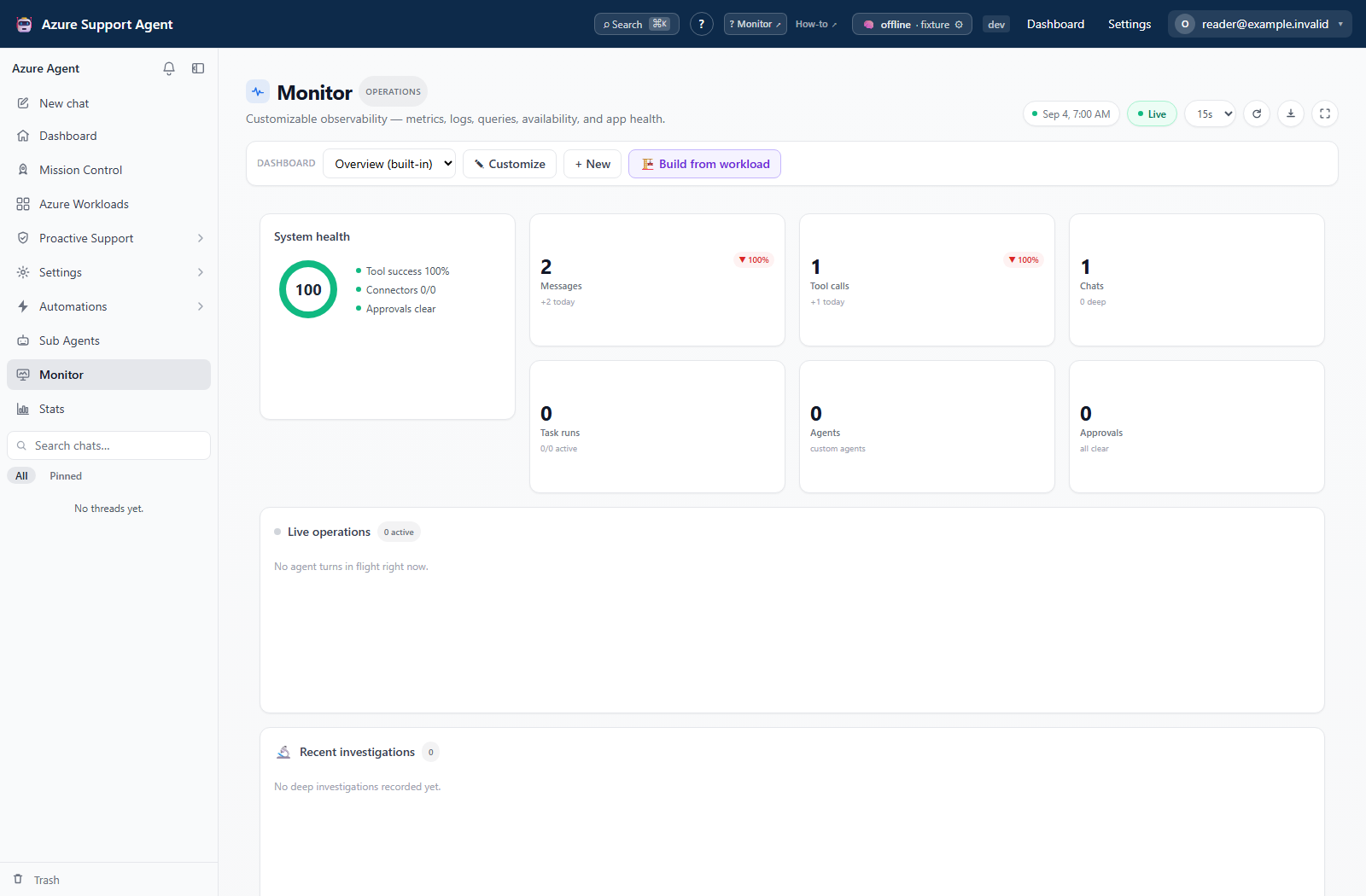Click the offline · fixture status pill

click(912, 24)
